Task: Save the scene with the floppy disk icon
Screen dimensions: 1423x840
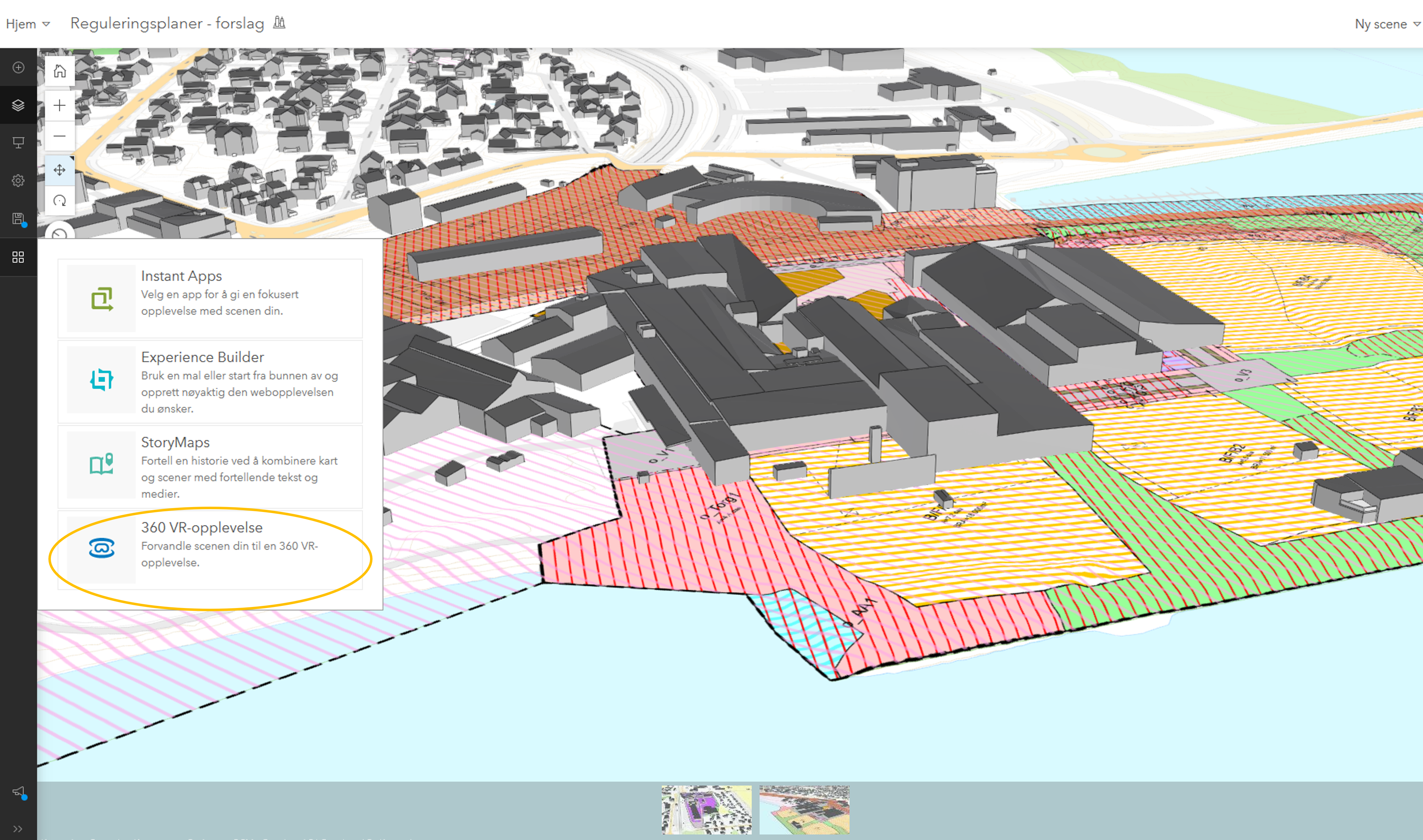Action: coord(18,219)
